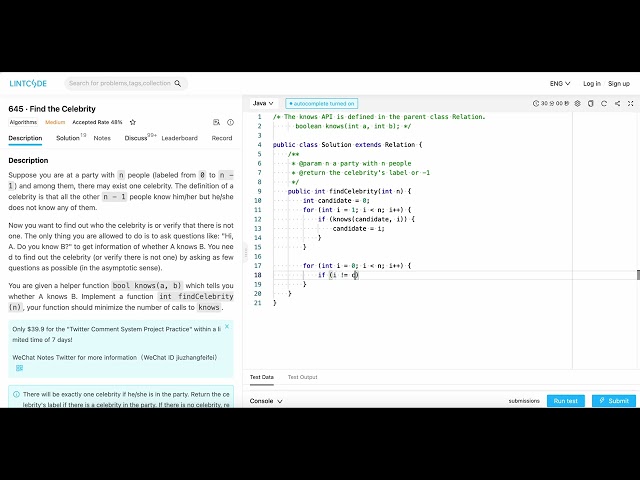Click the copy code icon

tap(591, 104)
